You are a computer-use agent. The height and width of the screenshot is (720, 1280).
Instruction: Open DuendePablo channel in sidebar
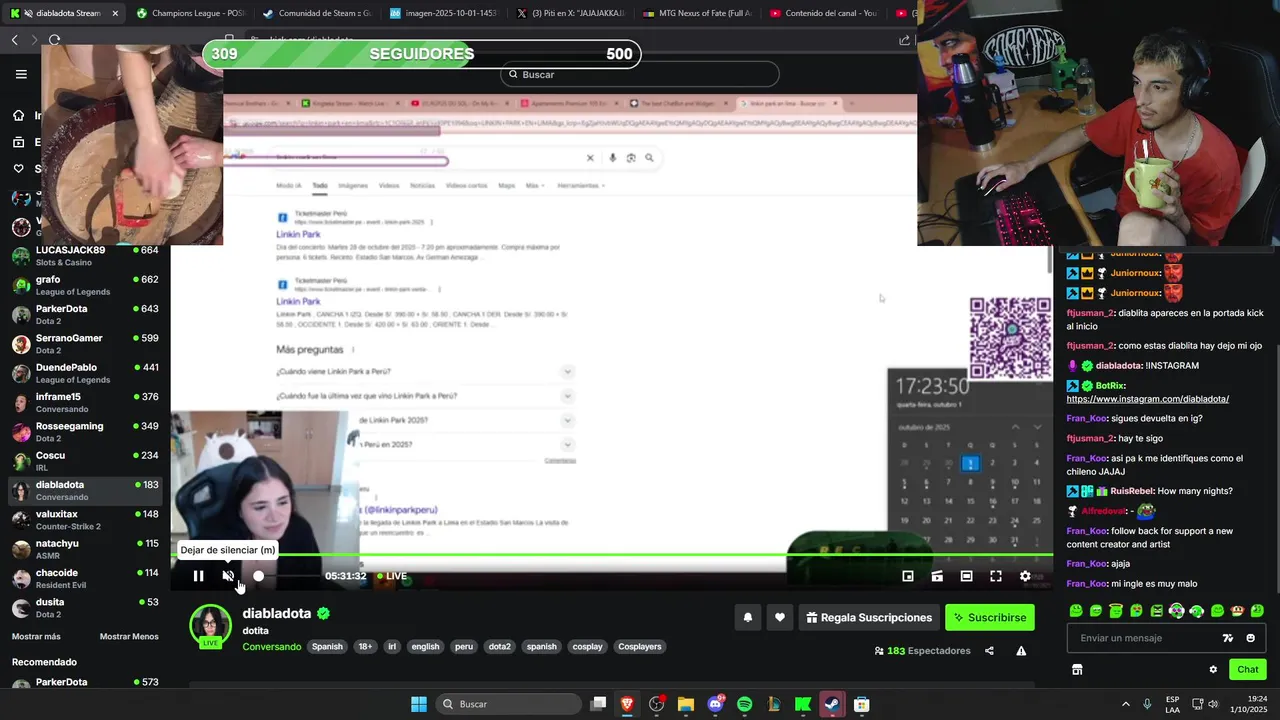pos(85,373)
